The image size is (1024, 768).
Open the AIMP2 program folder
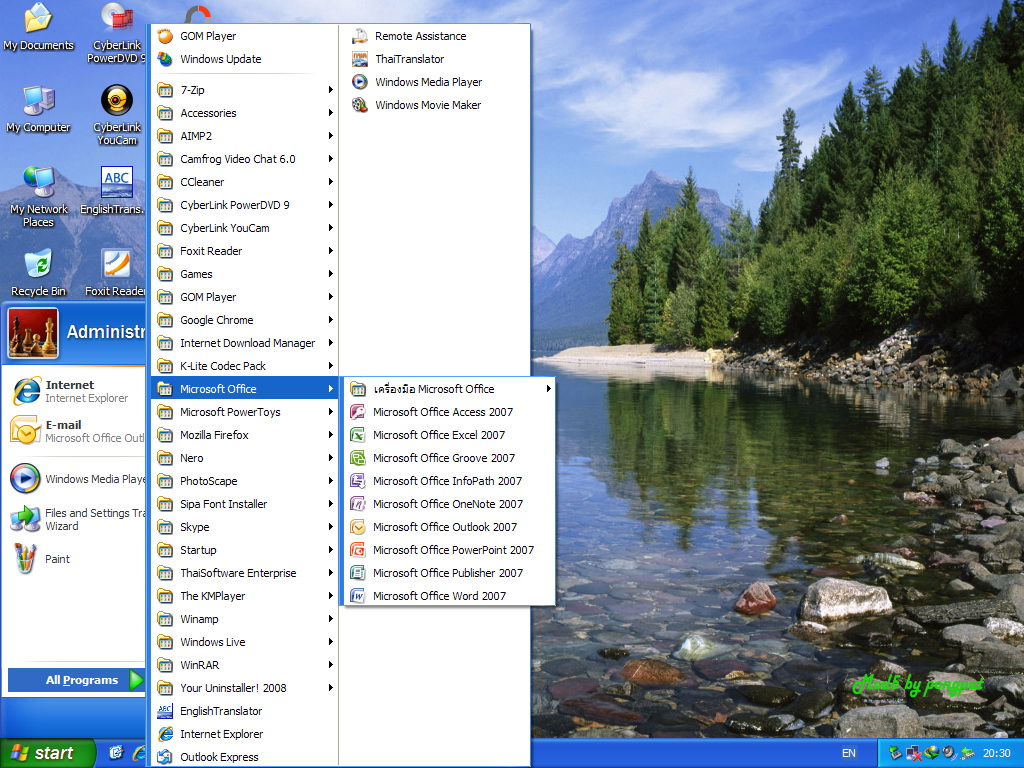(x=245, y=136)
